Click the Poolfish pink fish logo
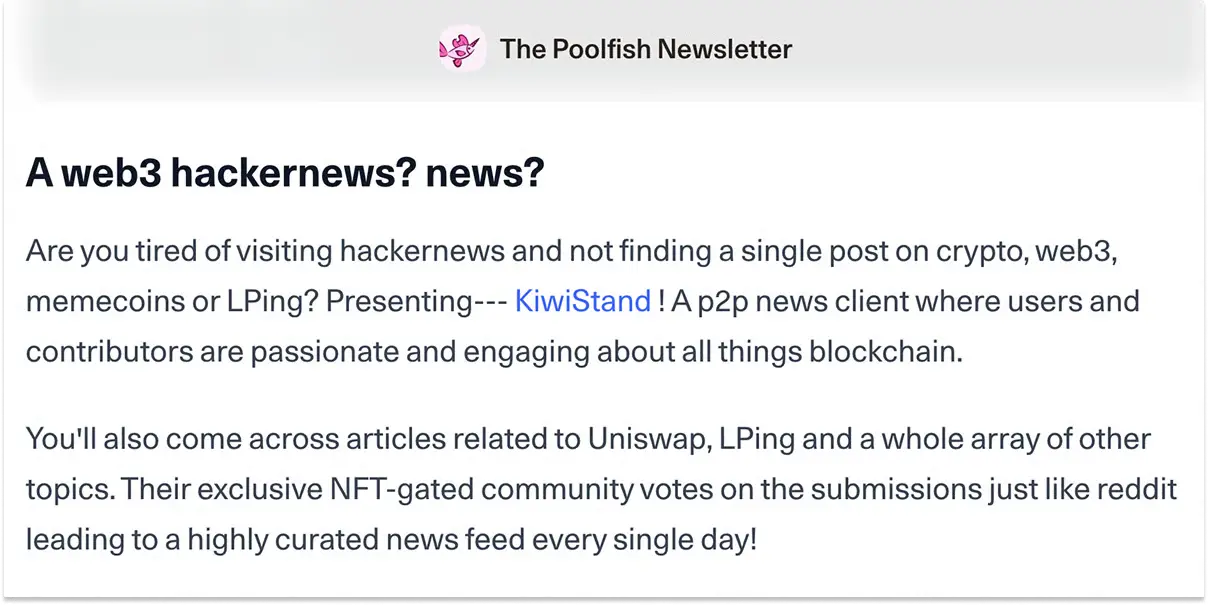1208x605 pixels. [461, 48]
